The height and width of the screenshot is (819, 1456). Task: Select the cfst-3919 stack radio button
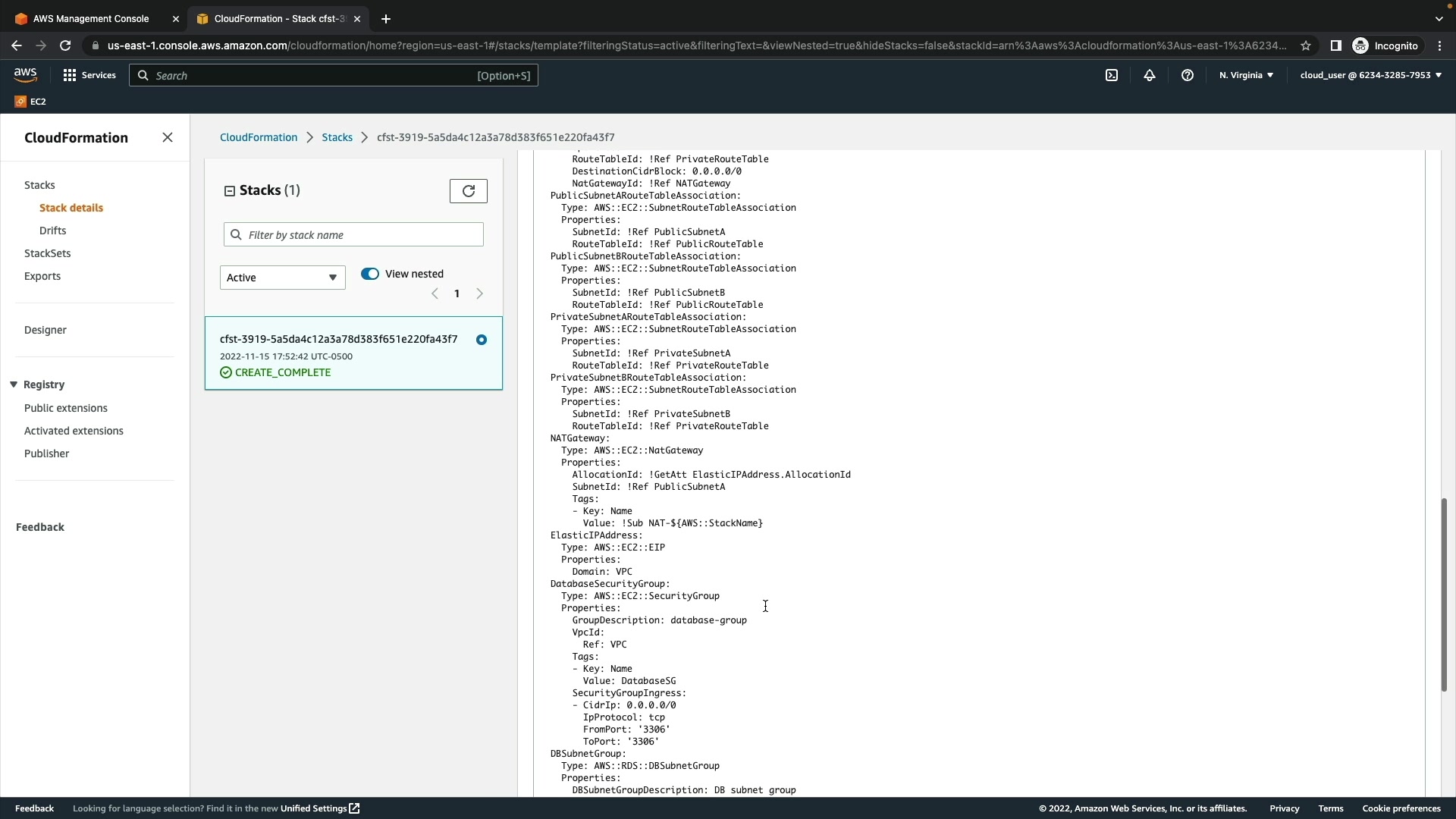click(x=482, y=340)
